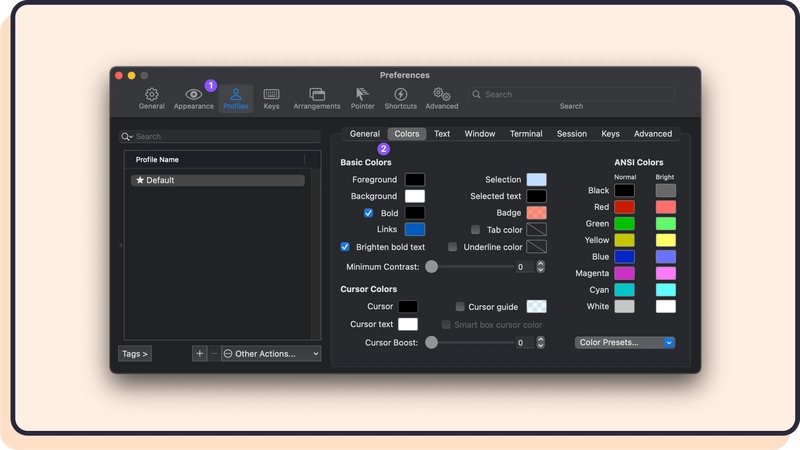Click the Tags > button
This screenshot has height=450, width=800.
(x=135, y=354)
